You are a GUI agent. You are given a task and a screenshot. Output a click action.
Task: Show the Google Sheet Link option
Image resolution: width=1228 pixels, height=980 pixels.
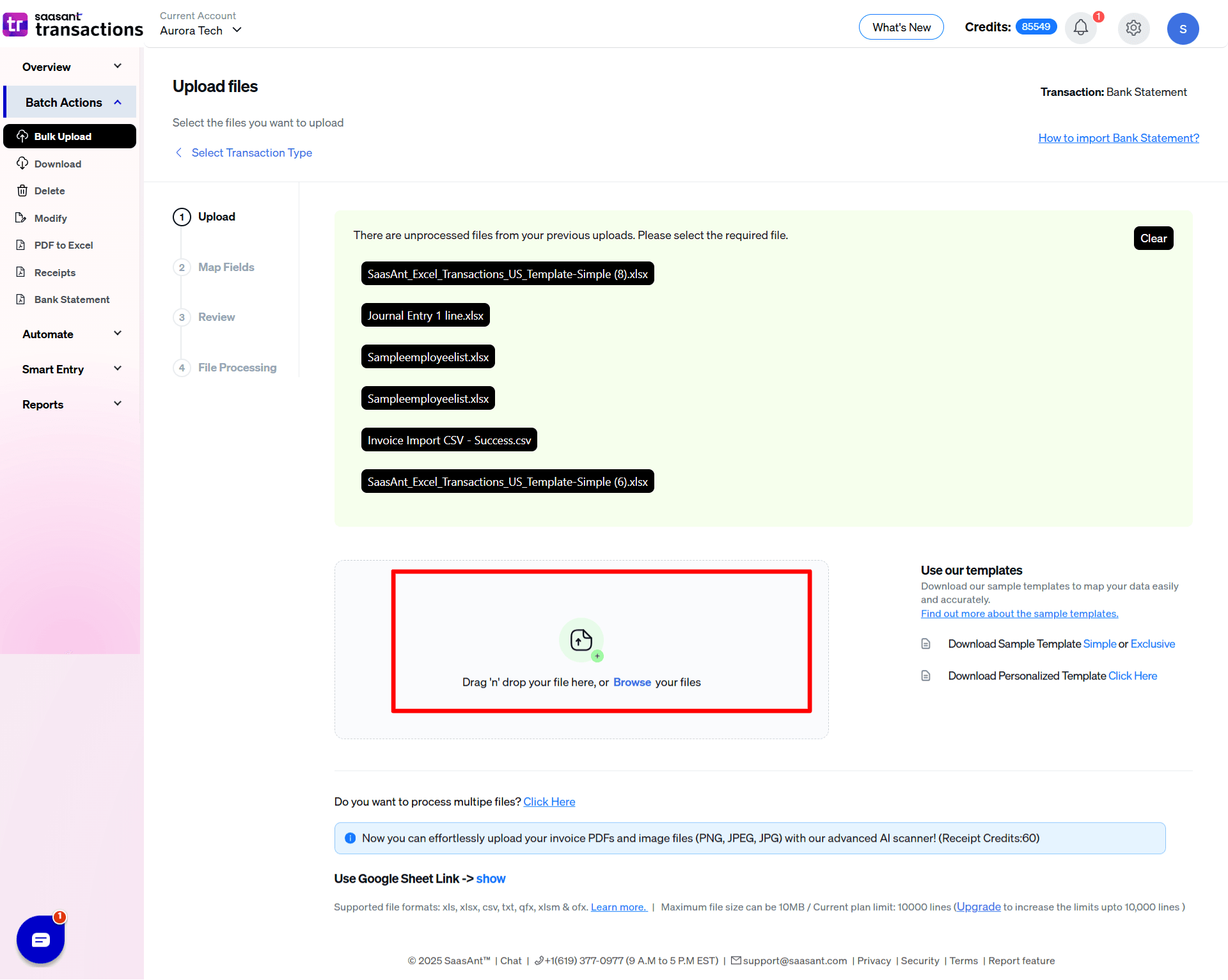491,878
